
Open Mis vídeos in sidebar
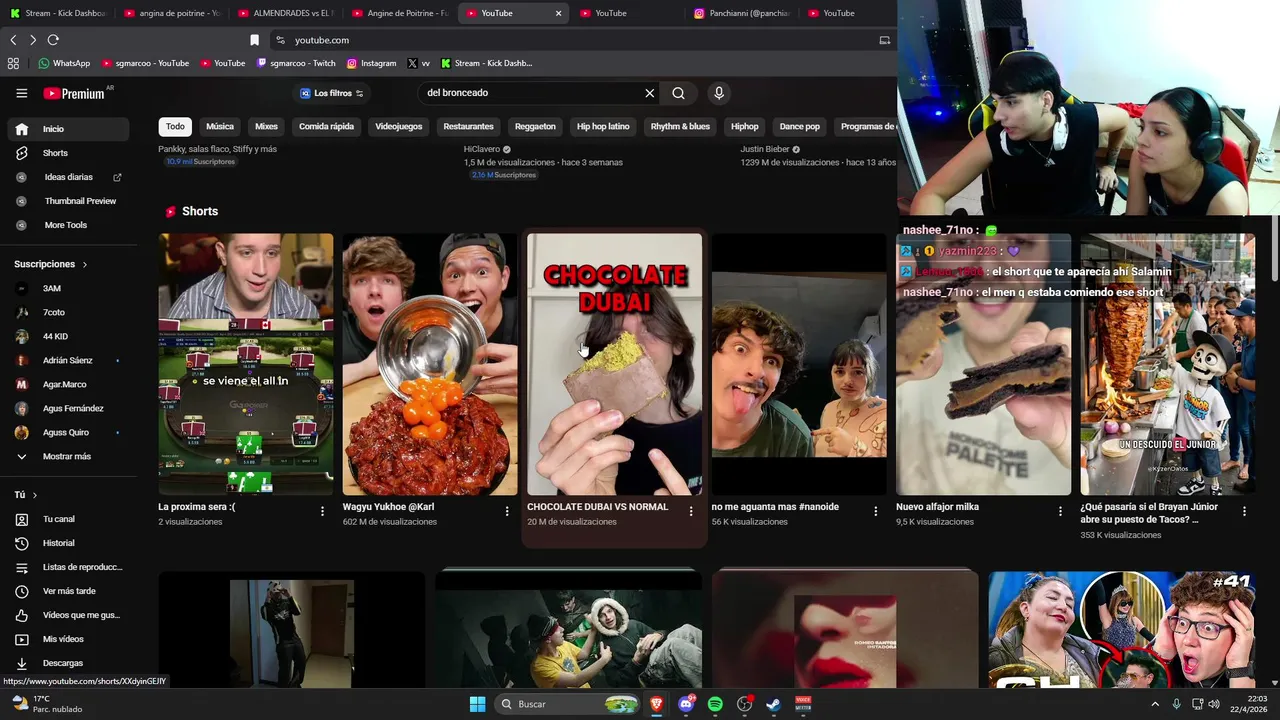(x=68, y=639)
